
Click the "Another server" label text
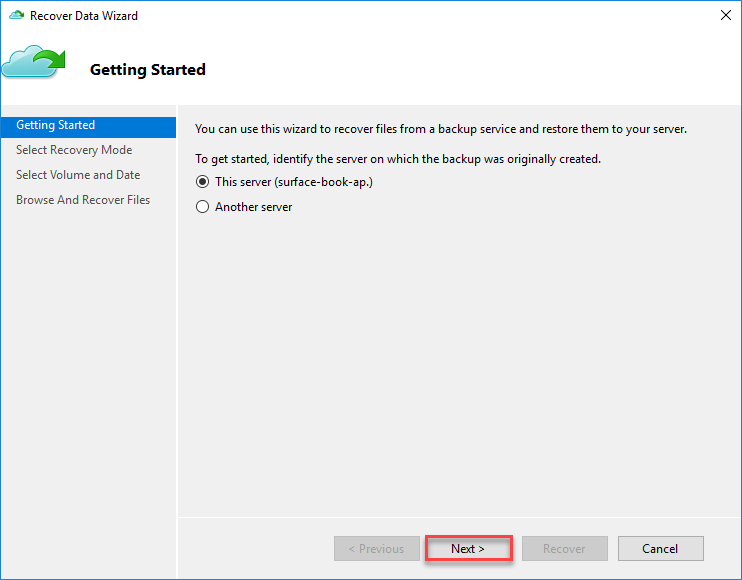pos(253,207)
